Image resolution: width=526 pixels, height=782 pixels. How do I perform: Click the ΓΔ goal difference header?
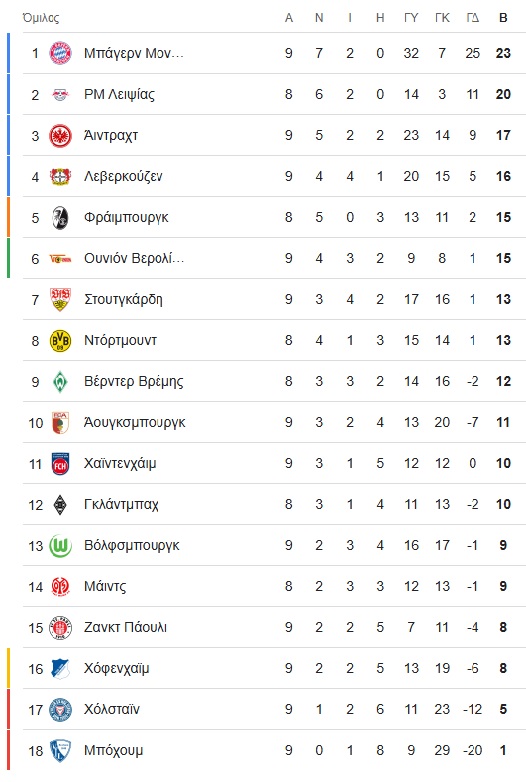pyautogui.click(x=473, y=18)
